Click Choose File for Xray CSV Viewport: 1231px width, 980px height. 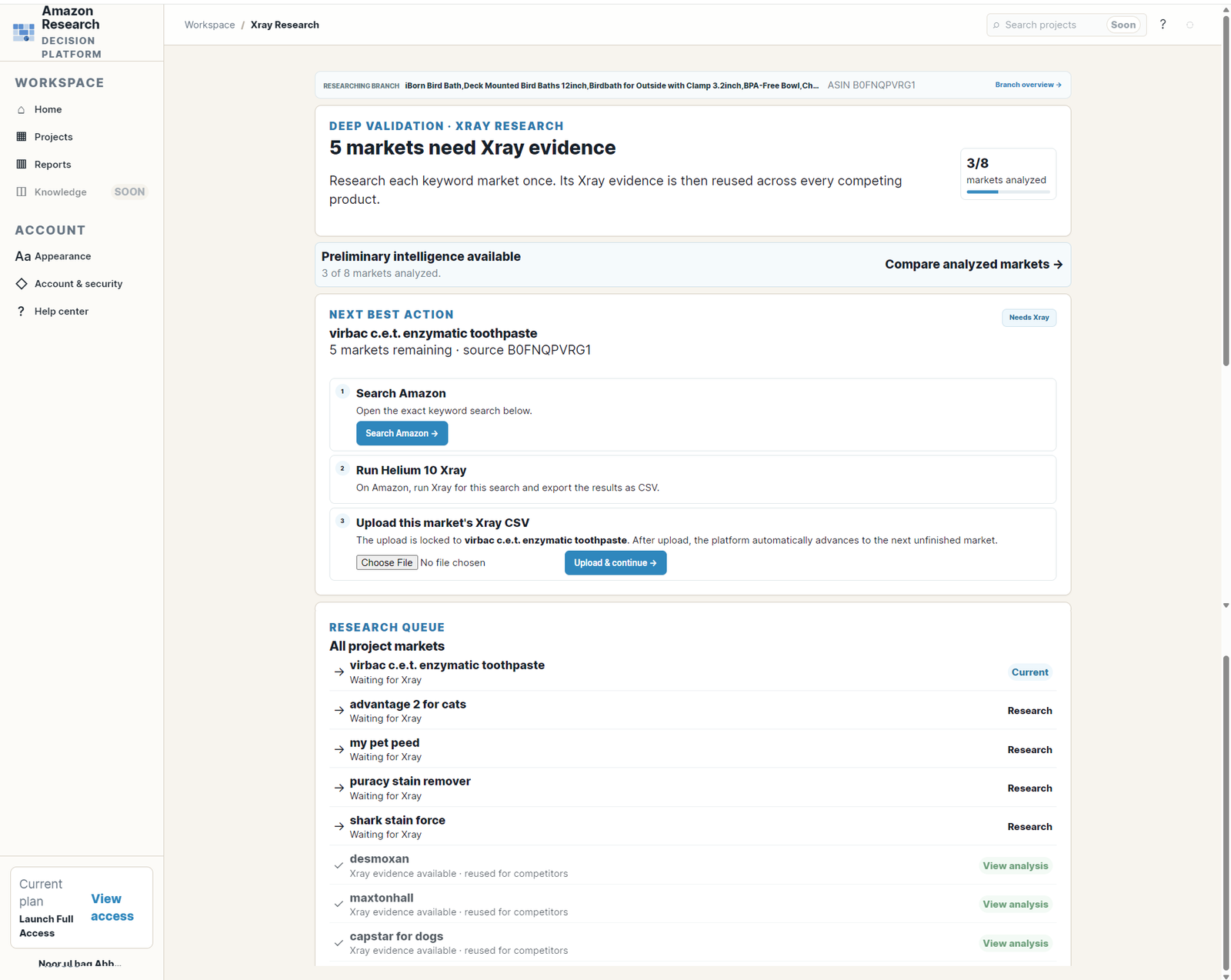click(387, 563)
